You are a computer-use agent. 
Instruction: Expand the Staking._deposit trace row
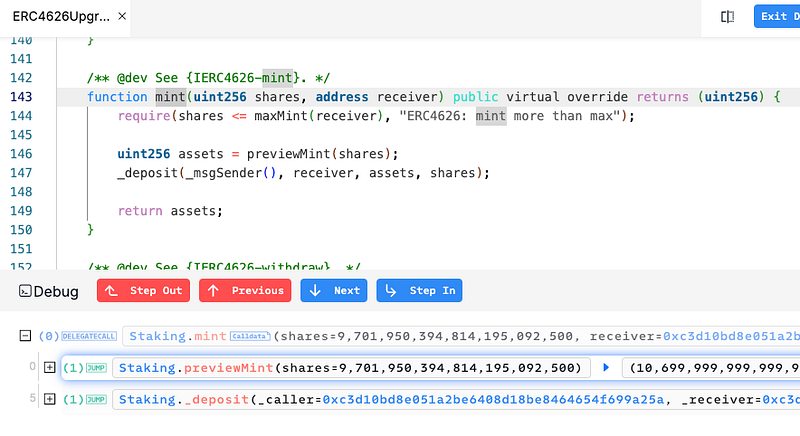tap(49, 400)
